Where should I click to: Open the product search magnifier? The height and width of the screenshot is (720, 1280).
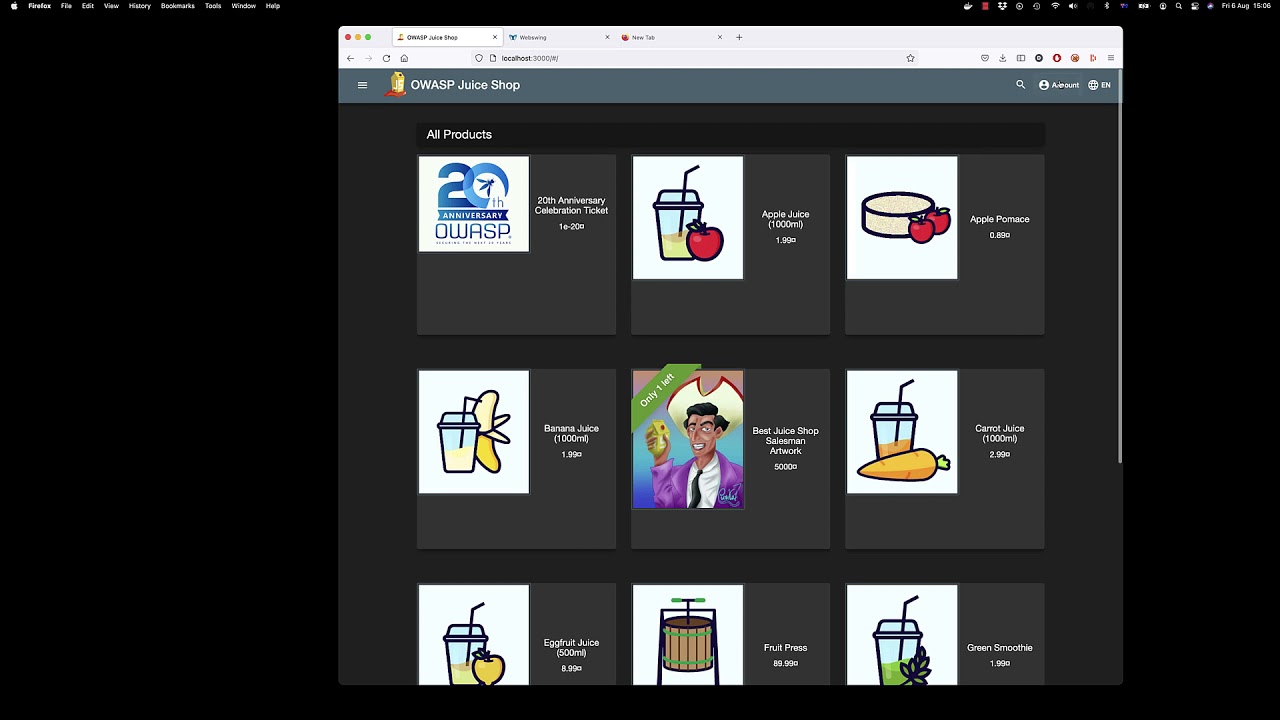click(1020, 85)
